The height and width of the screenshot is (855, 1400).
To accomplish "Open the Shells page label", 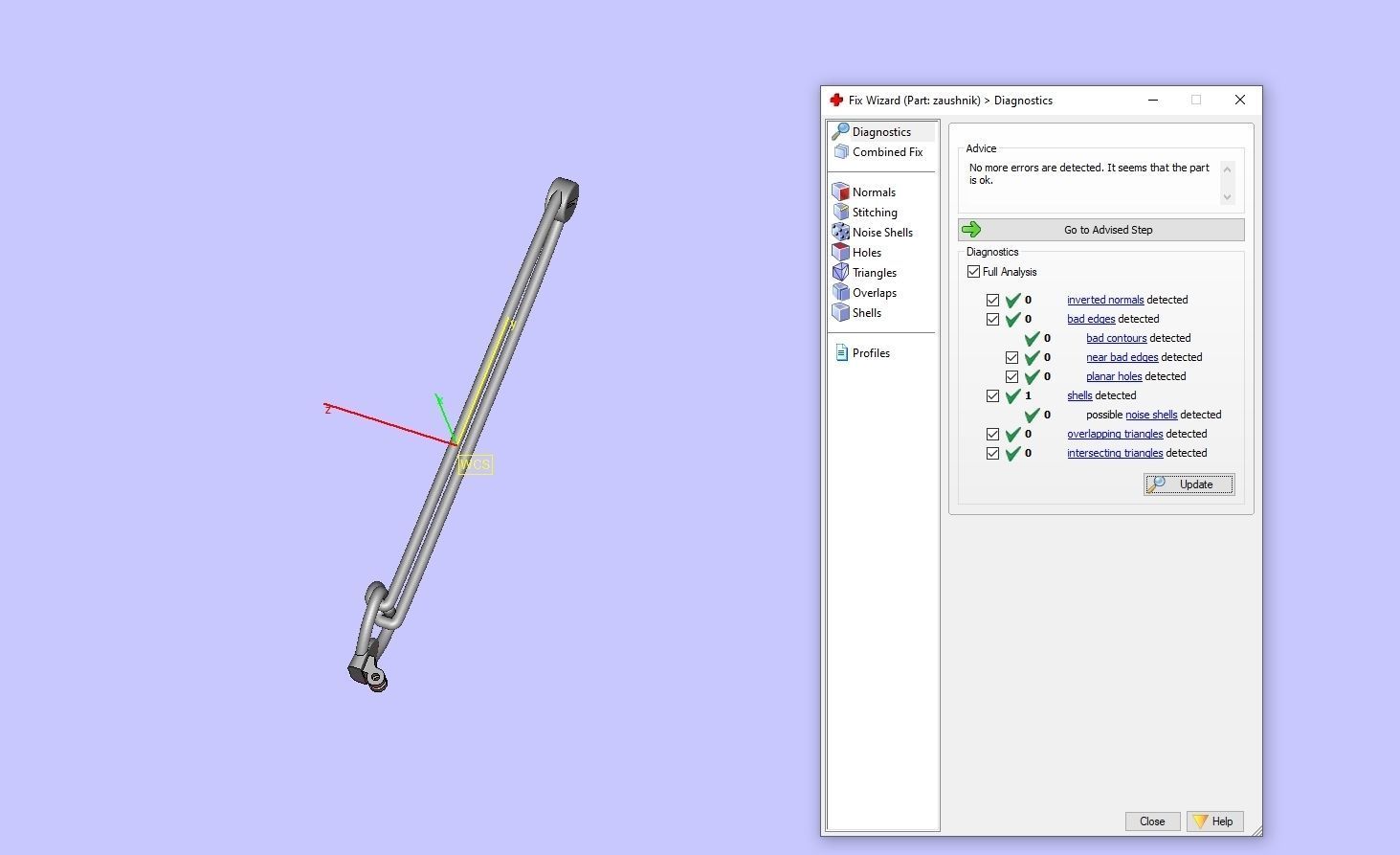I will pyautogui.click(x=867, y=313).
